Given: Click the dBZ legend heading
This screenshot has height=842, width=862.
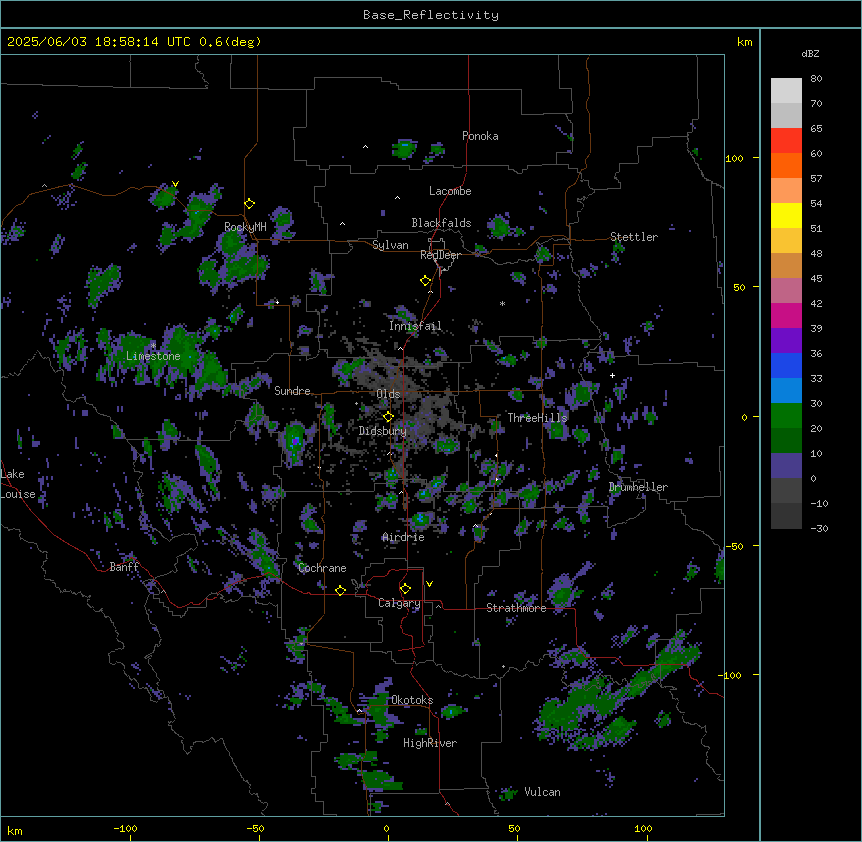Looking at the screenshot, I should click(810, 54).
